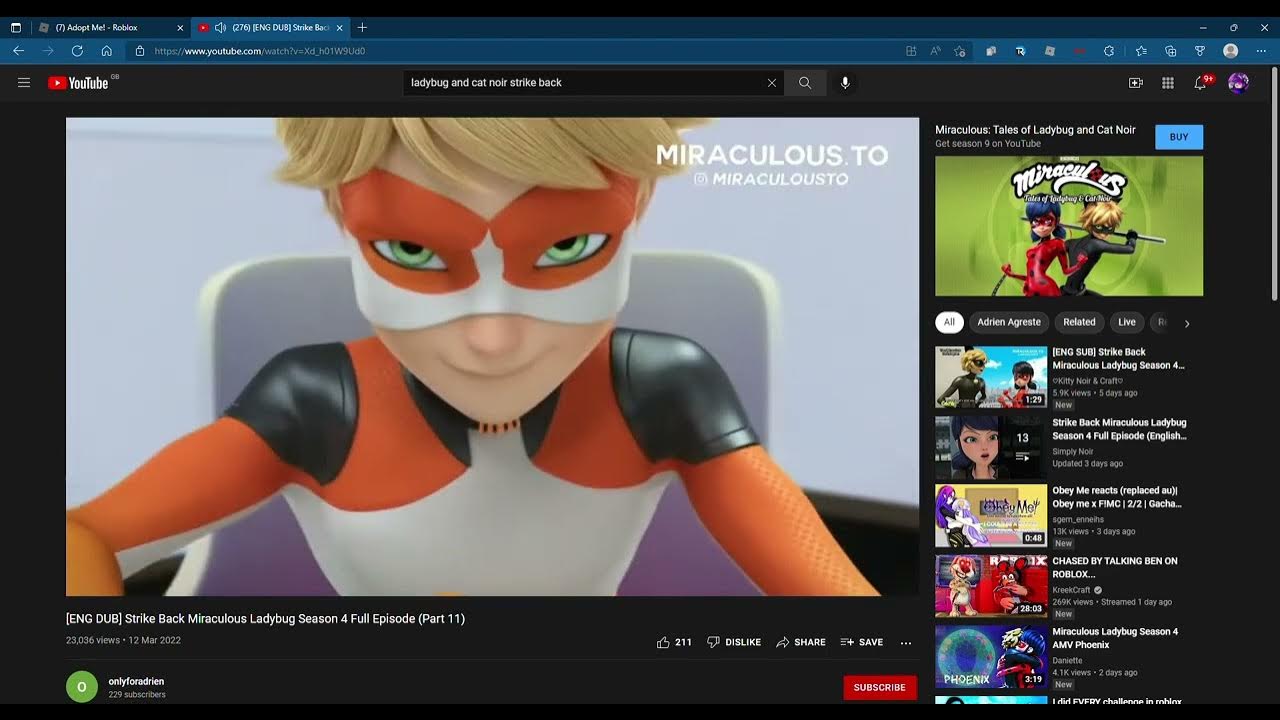1280x720 pixels.
Task: Open the Extensions puzzle icon
Action: click(x=1109, y=51)
